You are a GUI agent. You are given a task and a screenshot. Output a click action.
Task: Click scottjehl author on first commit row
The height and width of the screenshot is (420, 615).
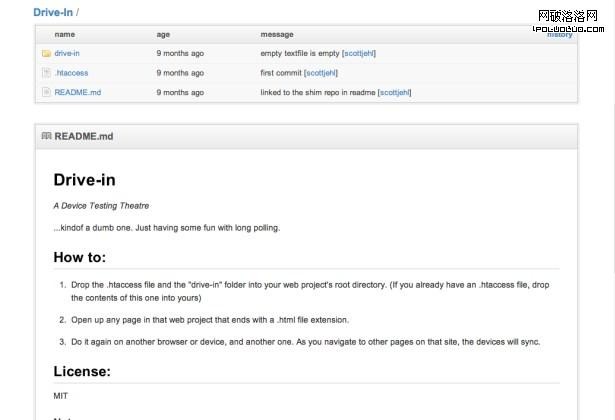click(321, 72)
